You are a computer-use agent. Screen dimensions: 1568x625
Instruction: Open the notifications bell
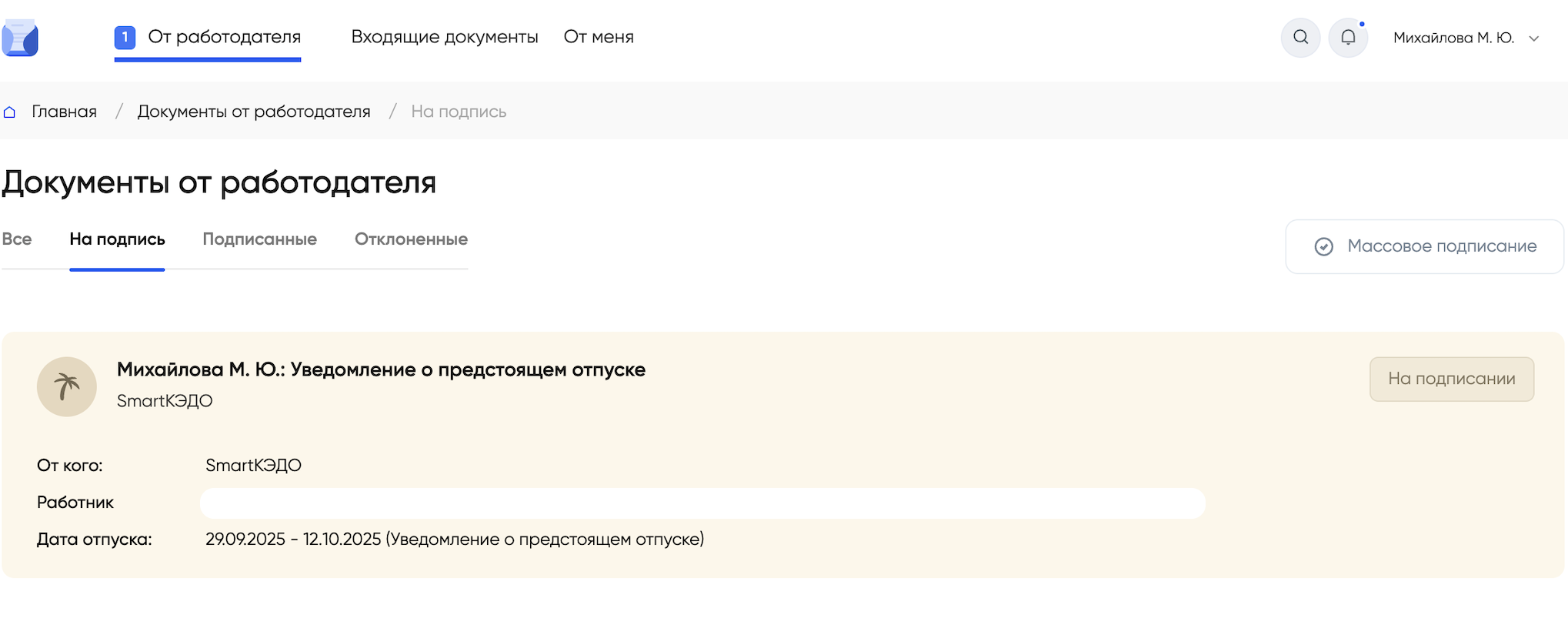click(1348, 37)
